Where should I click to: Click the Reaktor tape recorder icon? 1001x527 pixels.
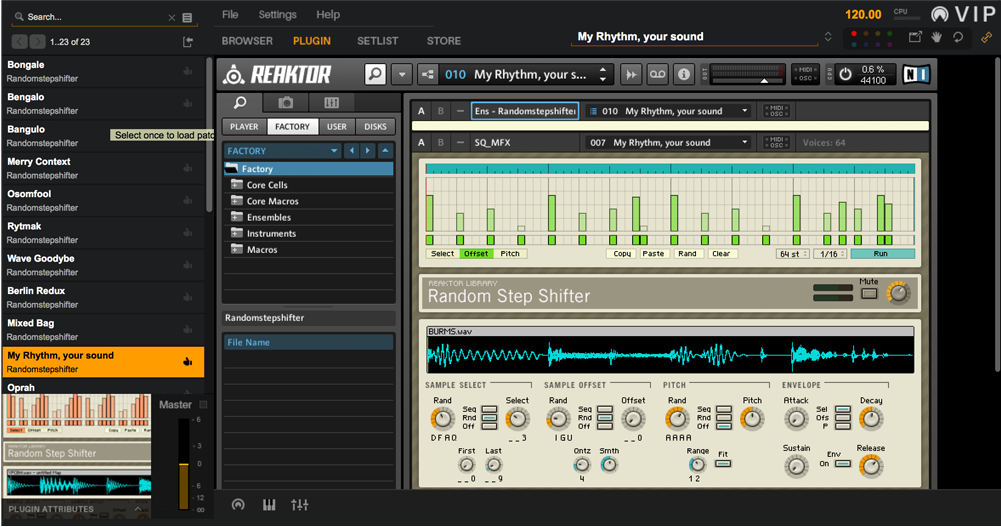pyautogui.click(x=657, y=75)
